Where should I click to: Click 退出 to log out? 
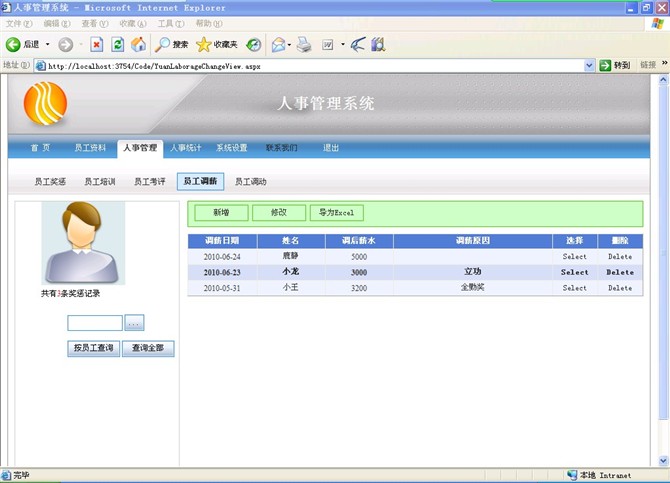click(331, 148)
